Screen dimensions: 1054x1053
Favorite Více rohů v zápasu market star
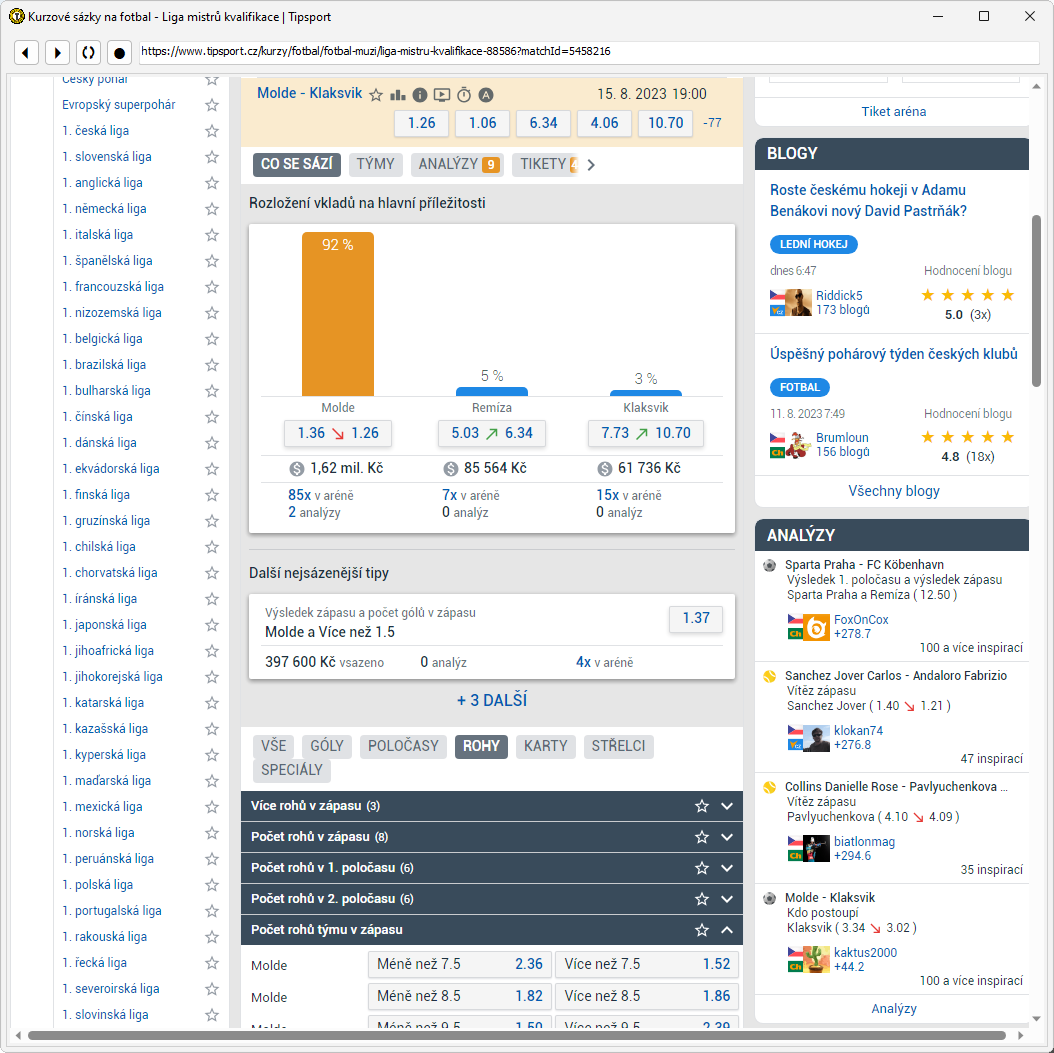click(702, 806)
